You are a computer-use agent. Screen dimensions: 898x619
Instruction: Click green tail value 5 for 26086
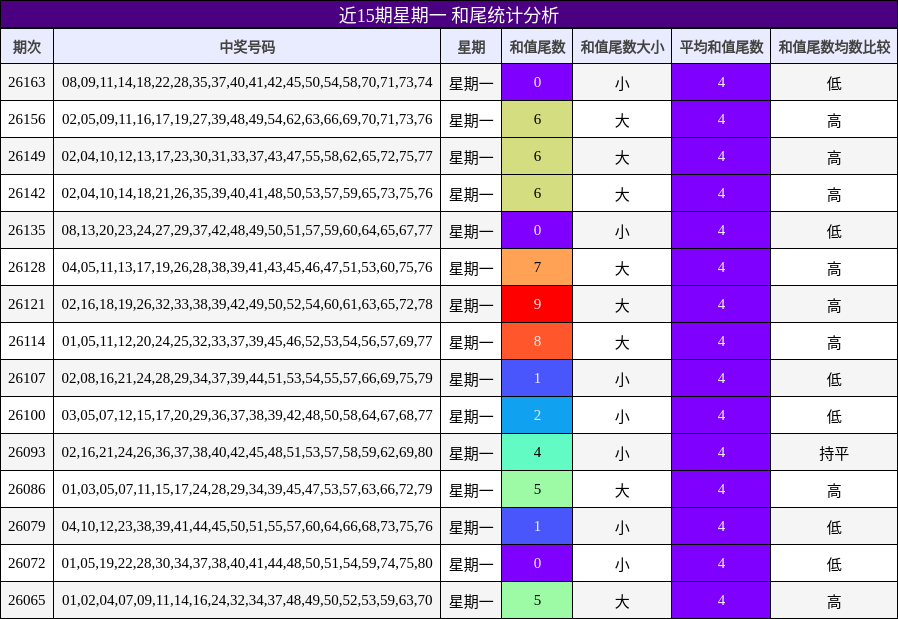(537, 489)
